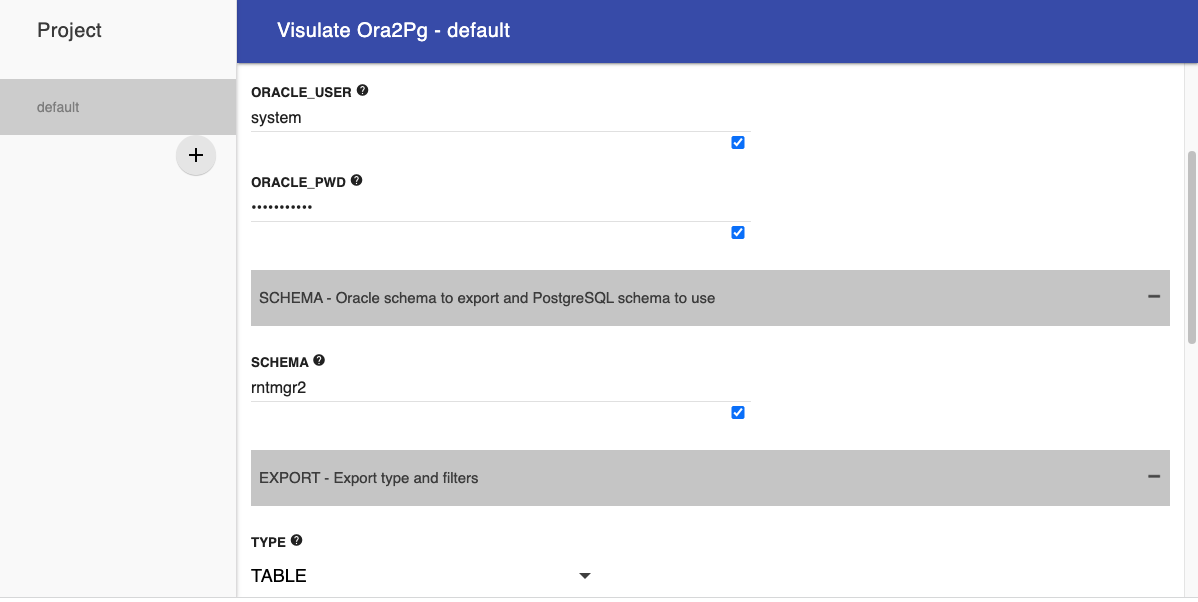Click the help icon next to SCHEMA

pos(319,361)
